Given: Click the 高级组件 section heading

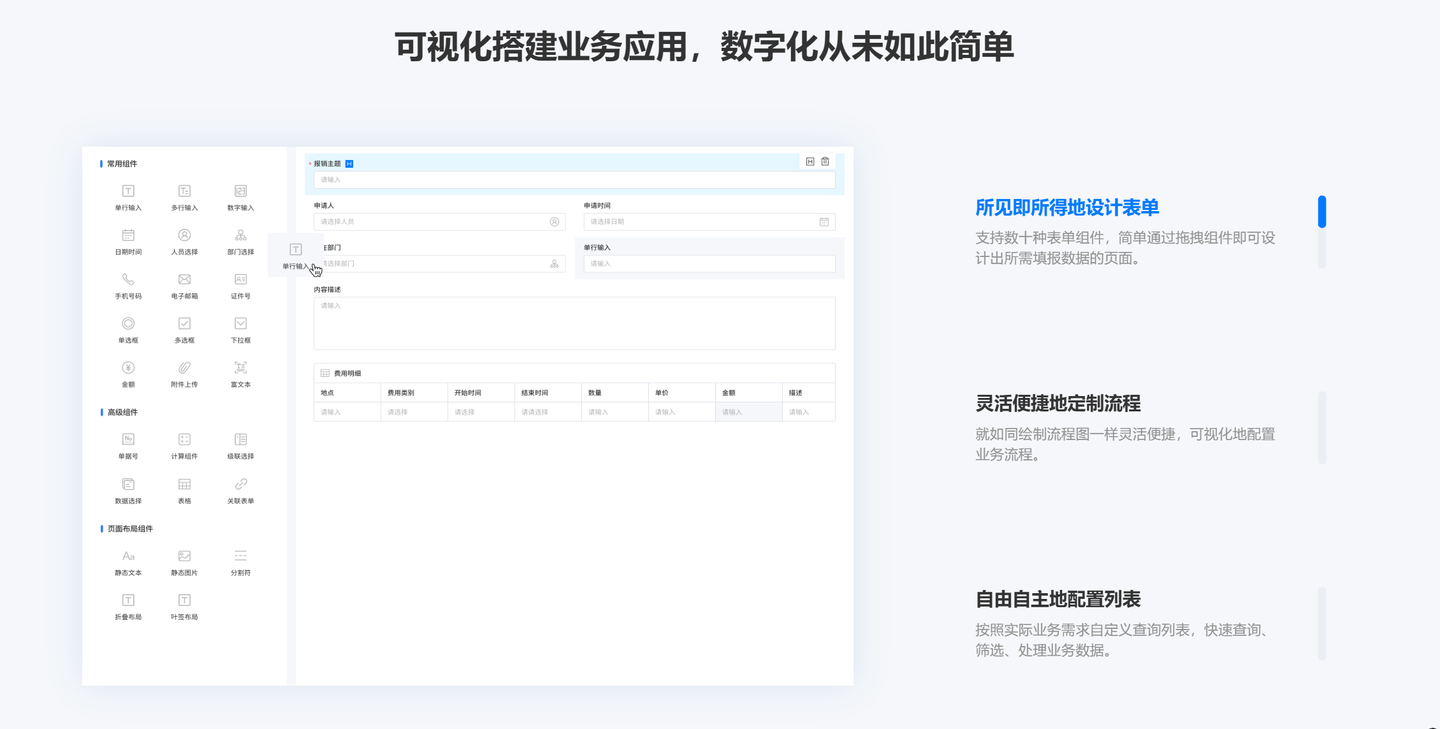Looking at the screenshot, I should click(122, 412).
